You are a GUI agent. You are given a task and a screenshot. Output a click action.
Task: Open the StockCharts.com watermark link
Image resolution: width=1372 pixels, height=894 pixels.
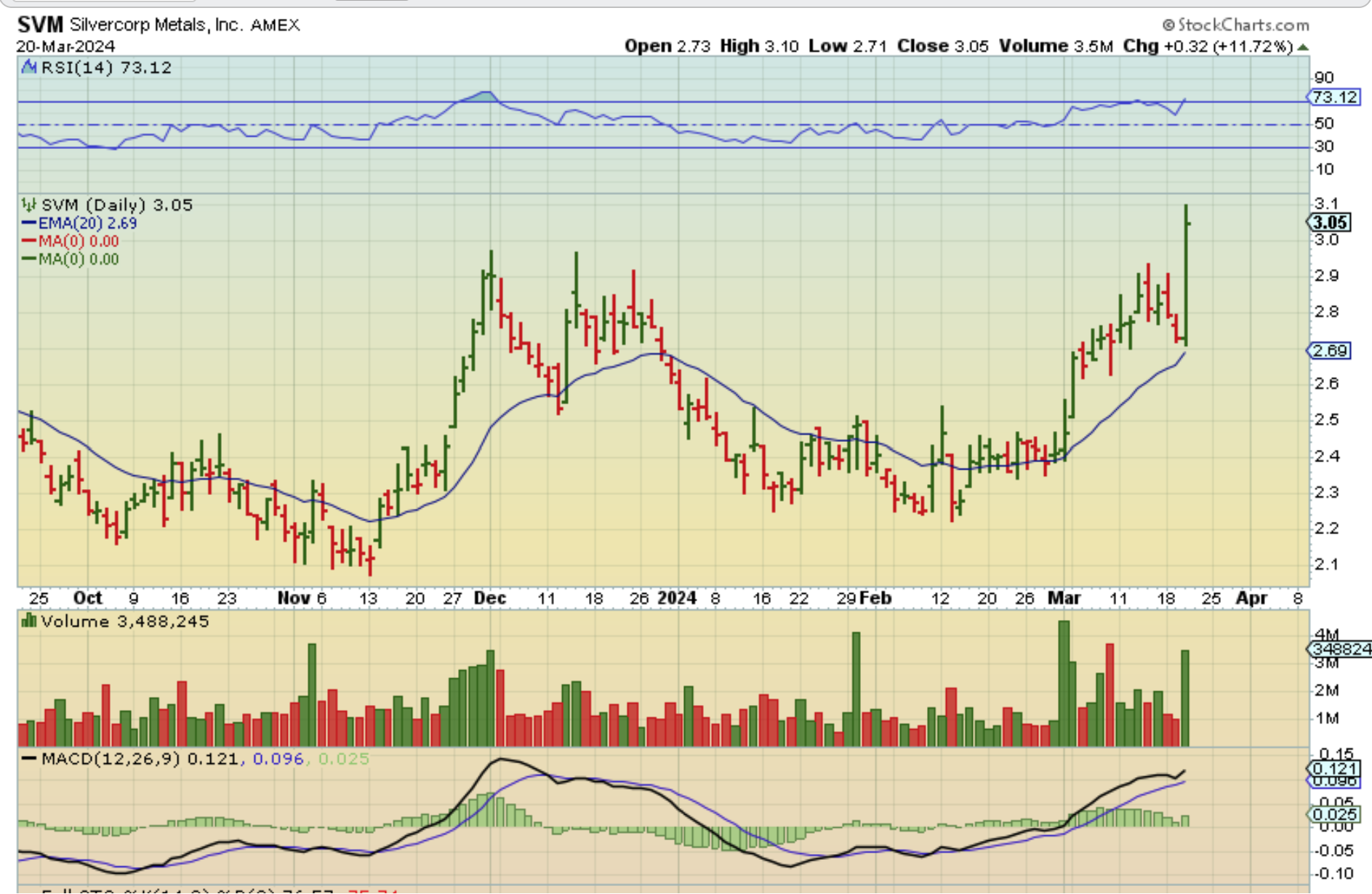pos(1235,25)
